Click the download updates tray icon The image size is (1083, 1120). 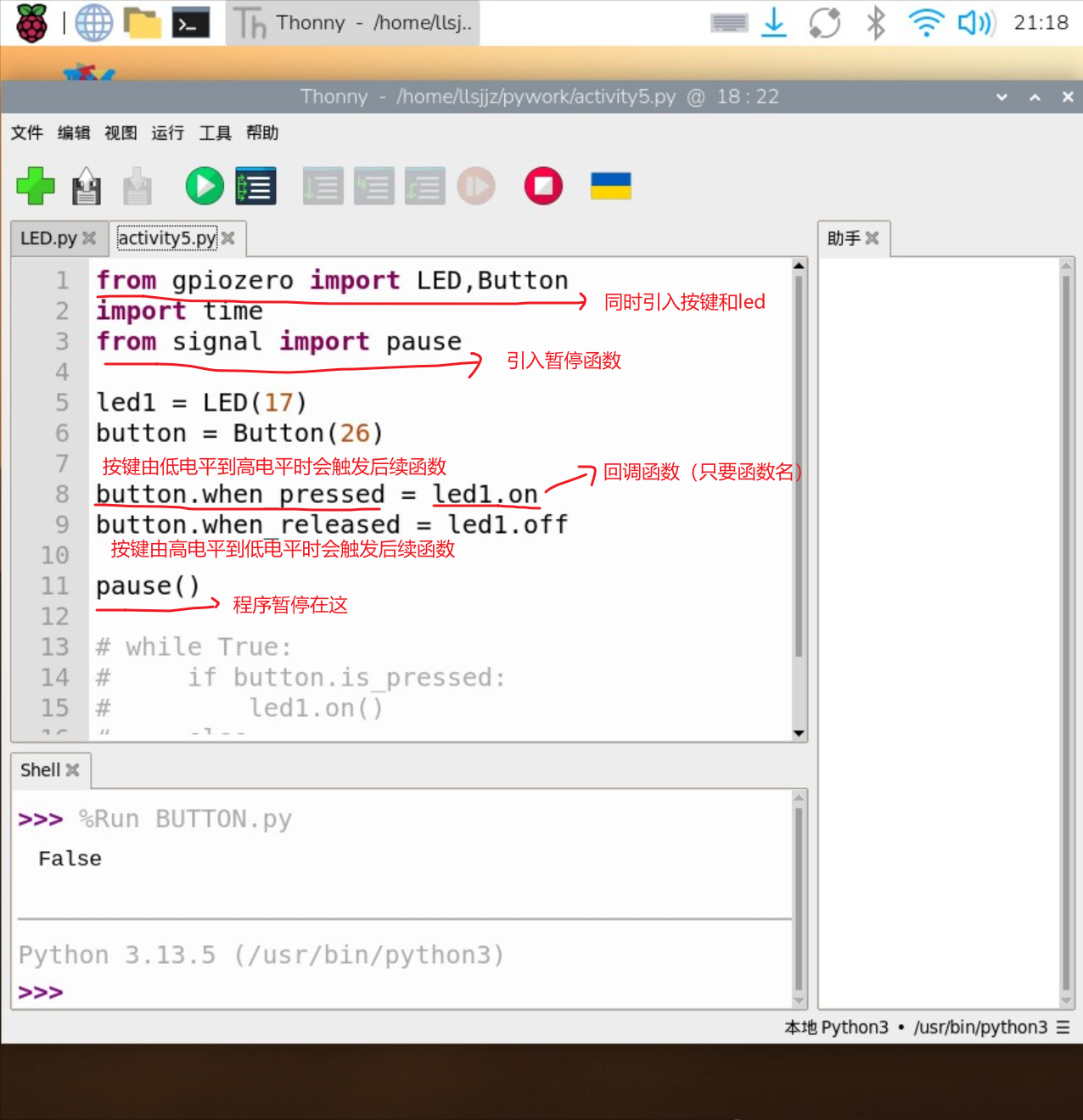pyautogui.click(x=774, y=23)
